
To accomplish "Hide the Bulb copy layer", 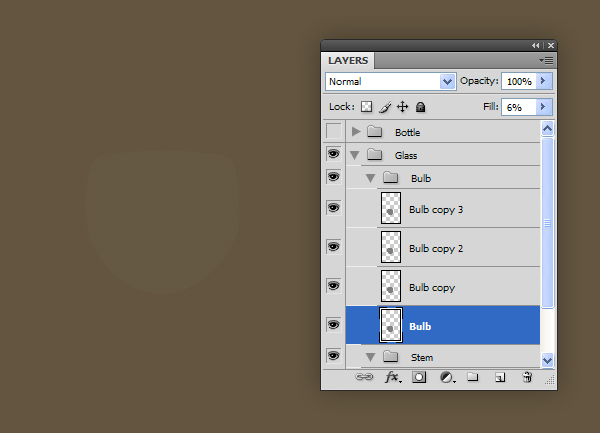I will click(334, 286).
